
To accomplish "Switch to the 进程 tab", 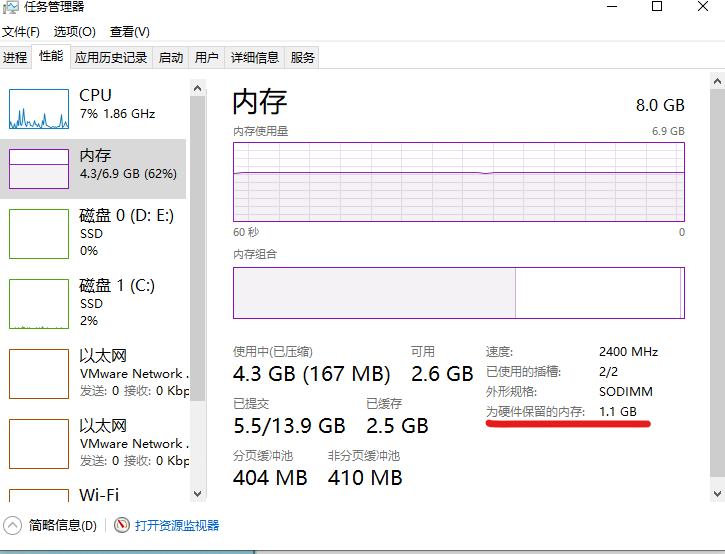I will (15, 57).
